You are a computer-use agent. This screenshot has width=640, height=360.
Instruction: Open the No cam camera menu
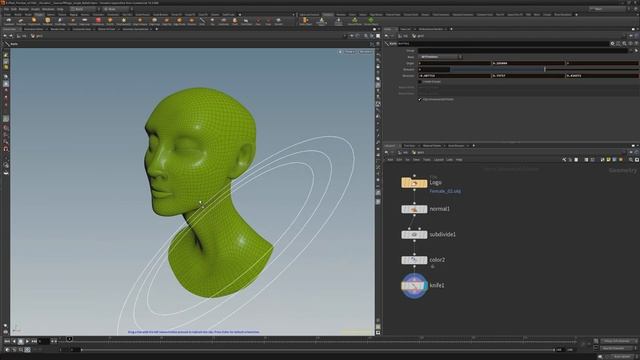tap(365, 52)
